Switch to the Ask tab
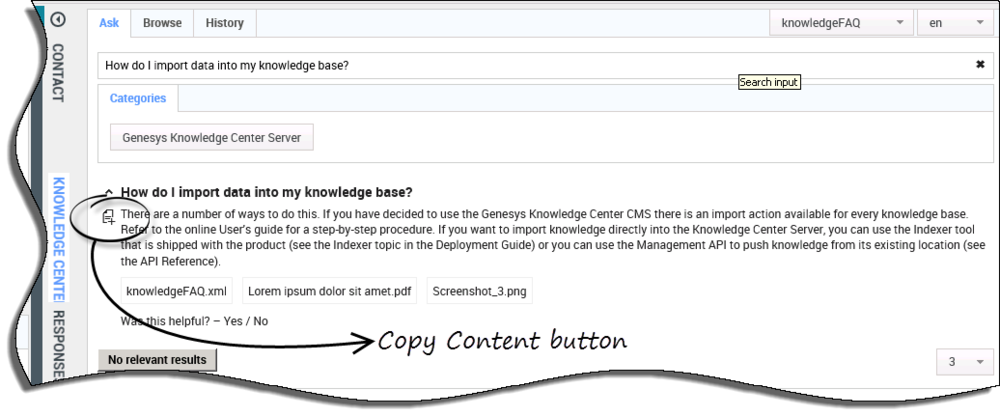1000x417 pixels. pyautogui.click(x=109, y=23)
